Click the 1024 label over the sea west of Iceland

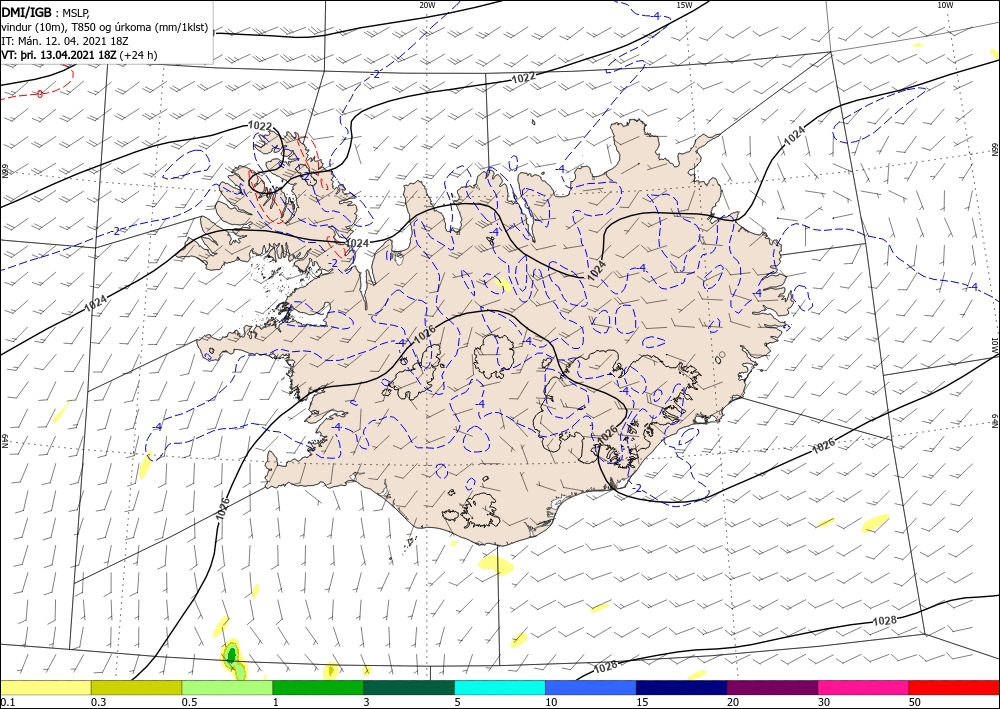pyautogui.click(x=96, y=303)
